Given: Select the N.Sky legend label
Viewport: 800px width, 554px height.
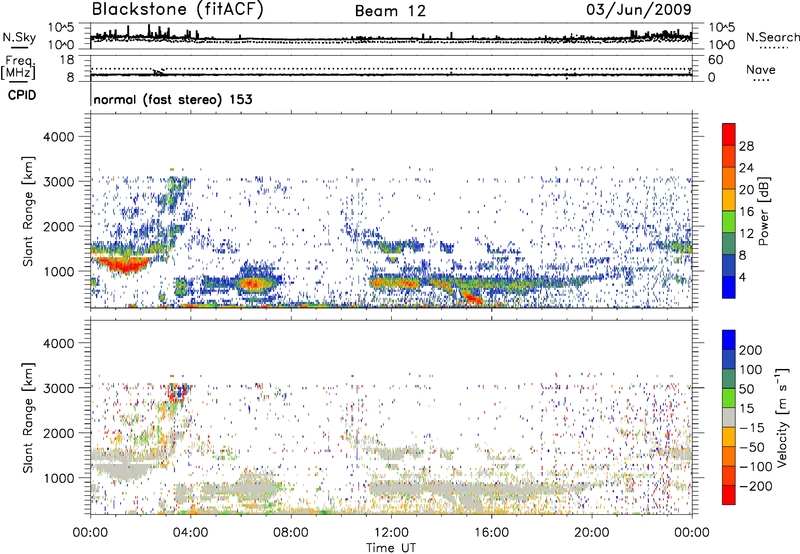Looking at the screenshot, I should coord(19,37).
